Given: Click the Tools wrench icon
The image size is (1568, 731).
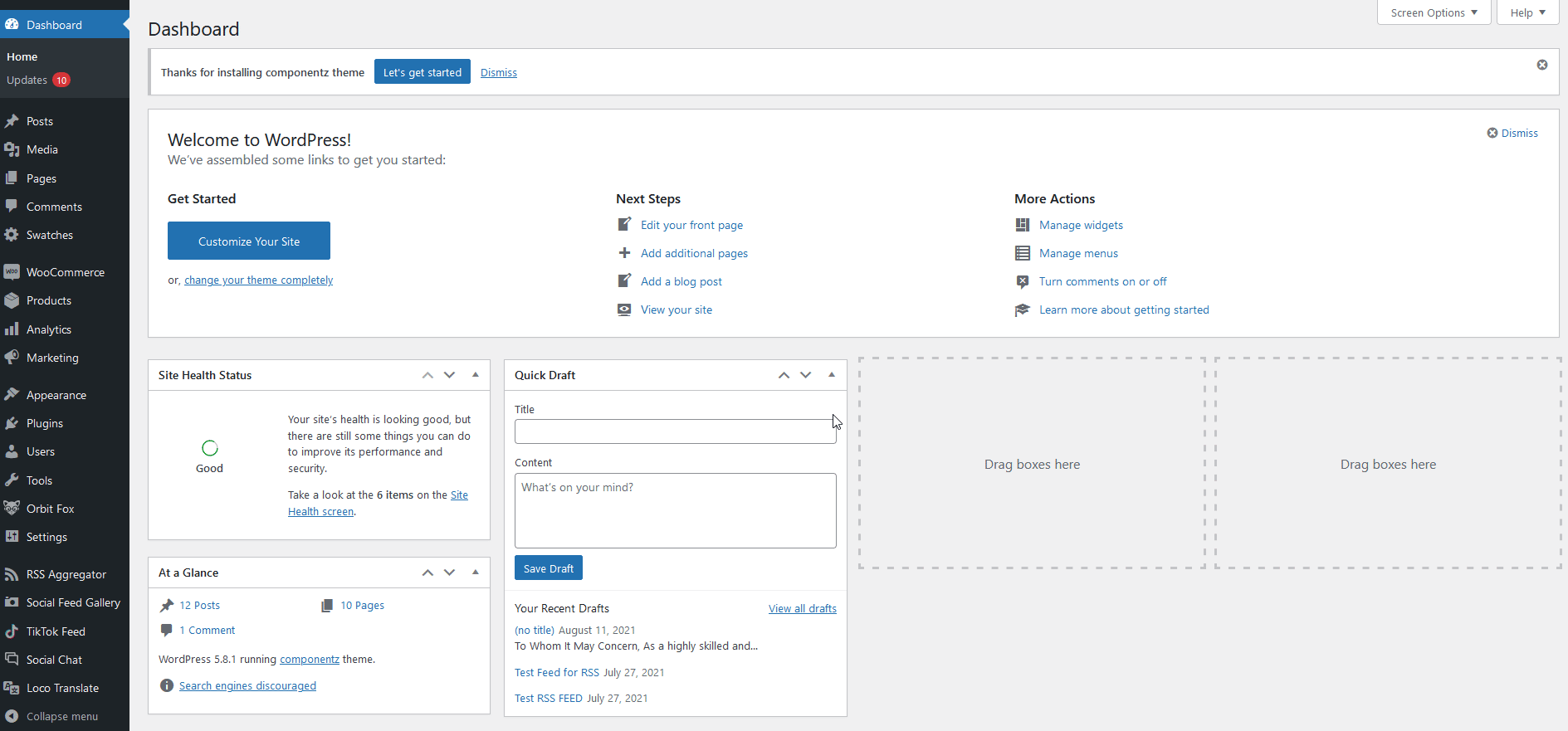Looking at the screenshot, I should click(x=12, y=480).
